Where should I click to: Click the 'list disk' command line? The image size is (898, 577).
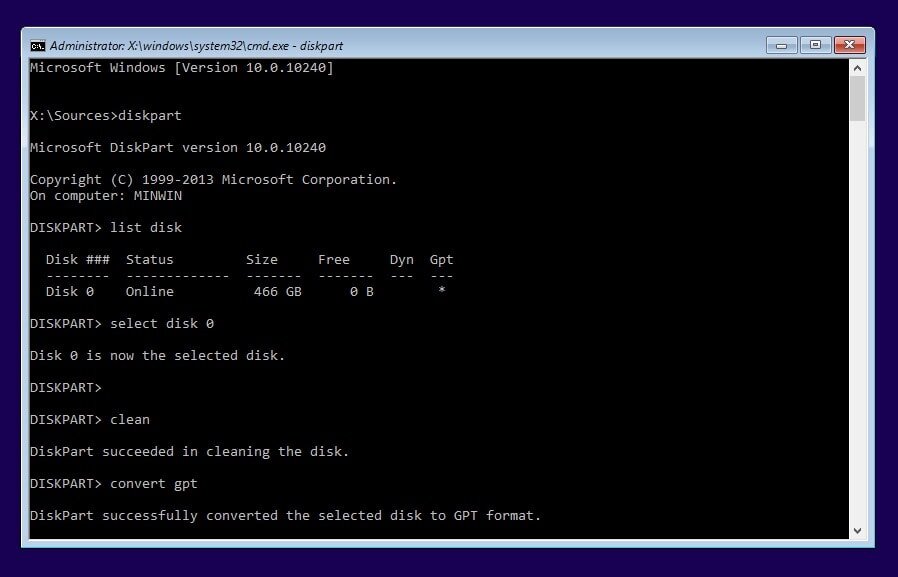click(106, 228)
